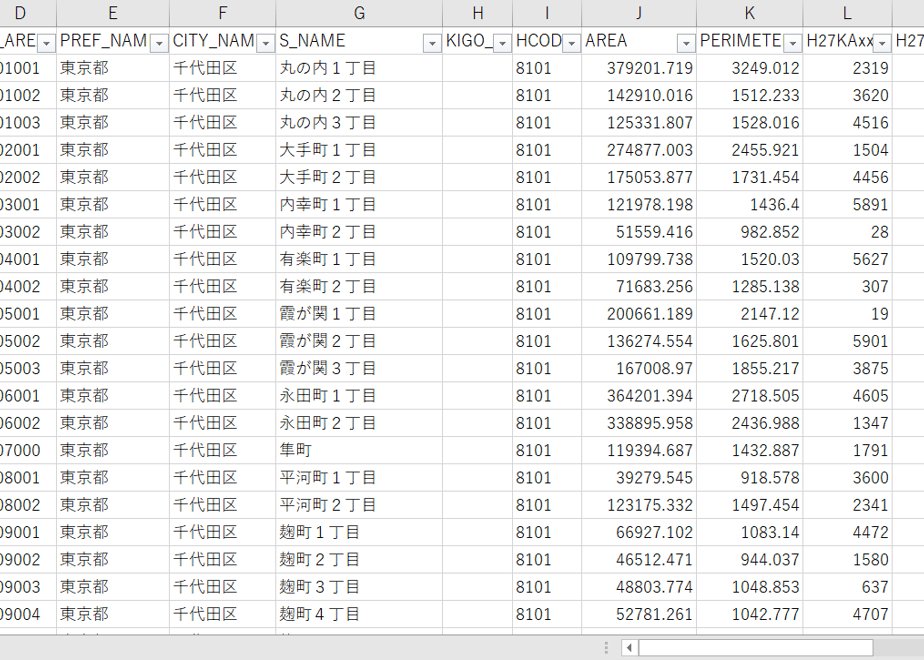The height and width of the screenshot is (660, 924).
Task: Open the PREF_NAME column filter dropdown
Action: (x=159, y=43)
